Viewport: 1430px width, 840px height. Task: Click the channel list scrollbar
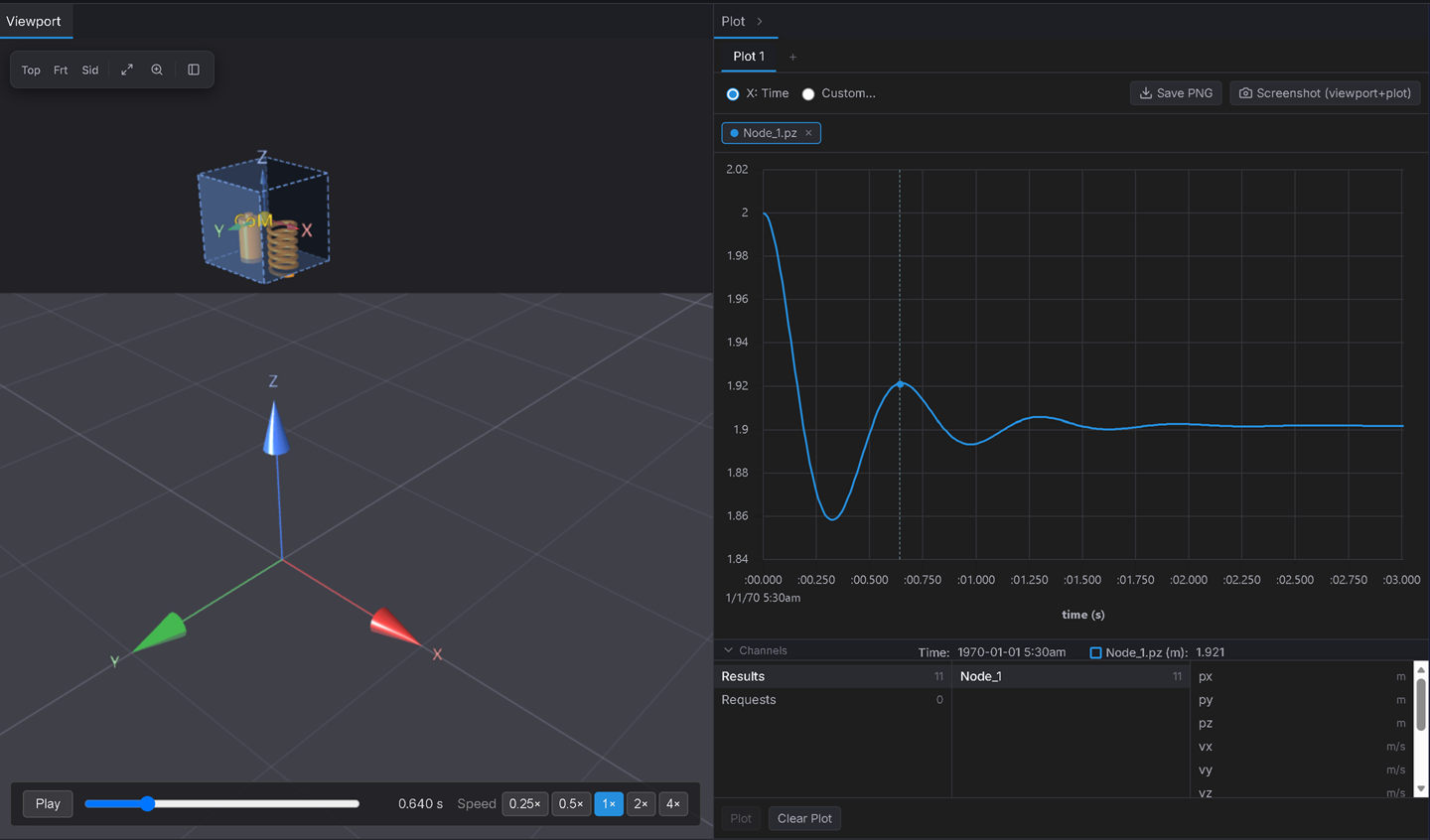coord(1421,705)
